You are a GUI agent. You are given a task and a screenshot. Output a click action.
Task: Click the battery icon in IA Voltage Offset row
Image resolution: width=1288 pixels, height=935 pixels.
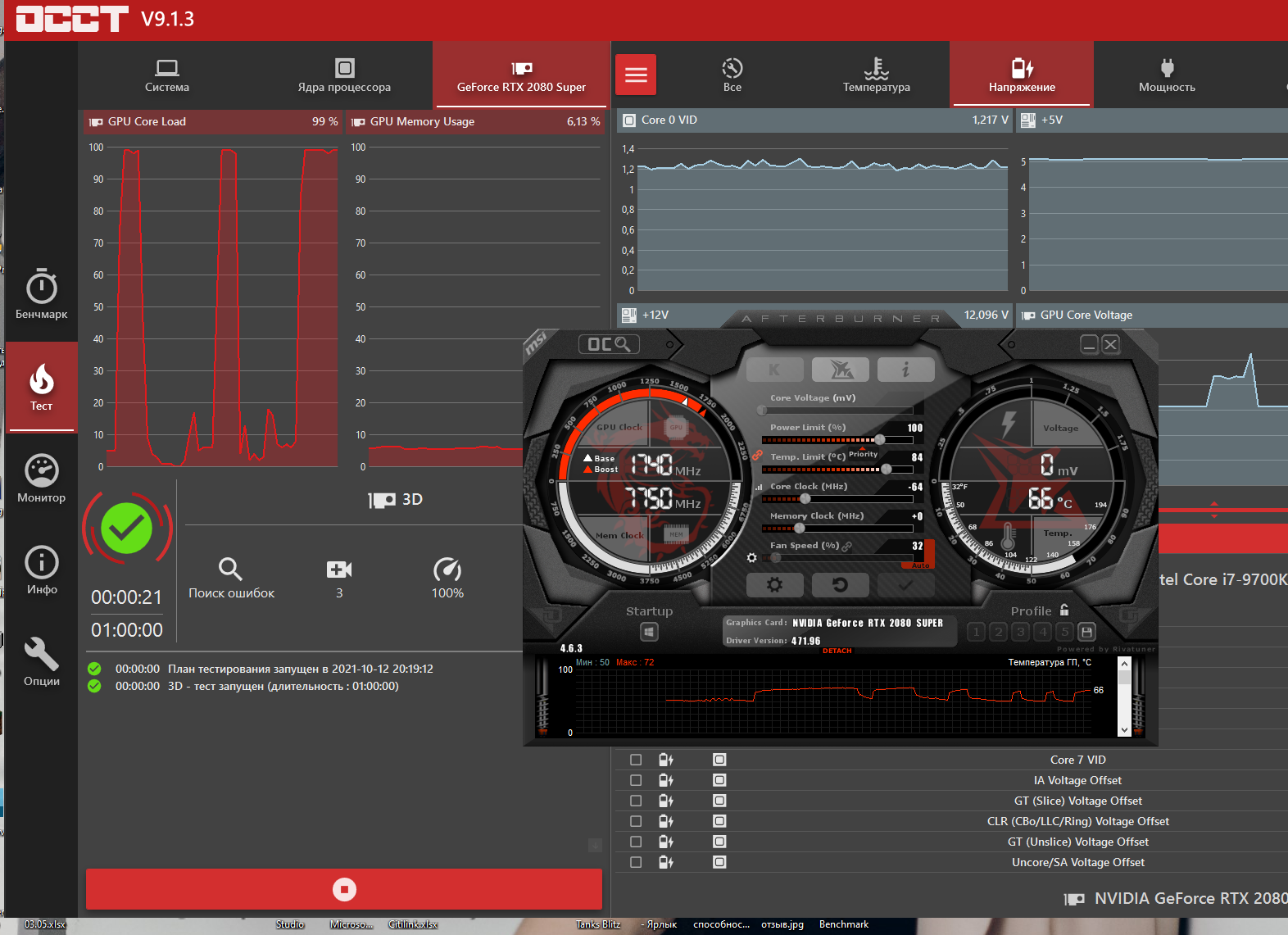pyautogui.click(x=666, y=780)
